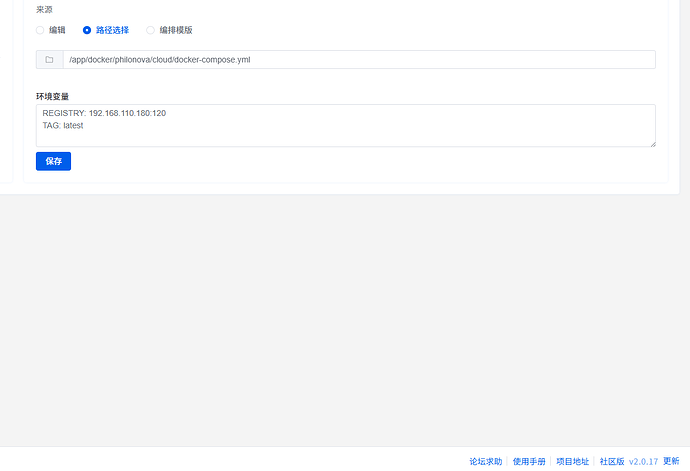Click the folder icon to browse paths
This screenshot has width=690, height=471.
(49, 60)
